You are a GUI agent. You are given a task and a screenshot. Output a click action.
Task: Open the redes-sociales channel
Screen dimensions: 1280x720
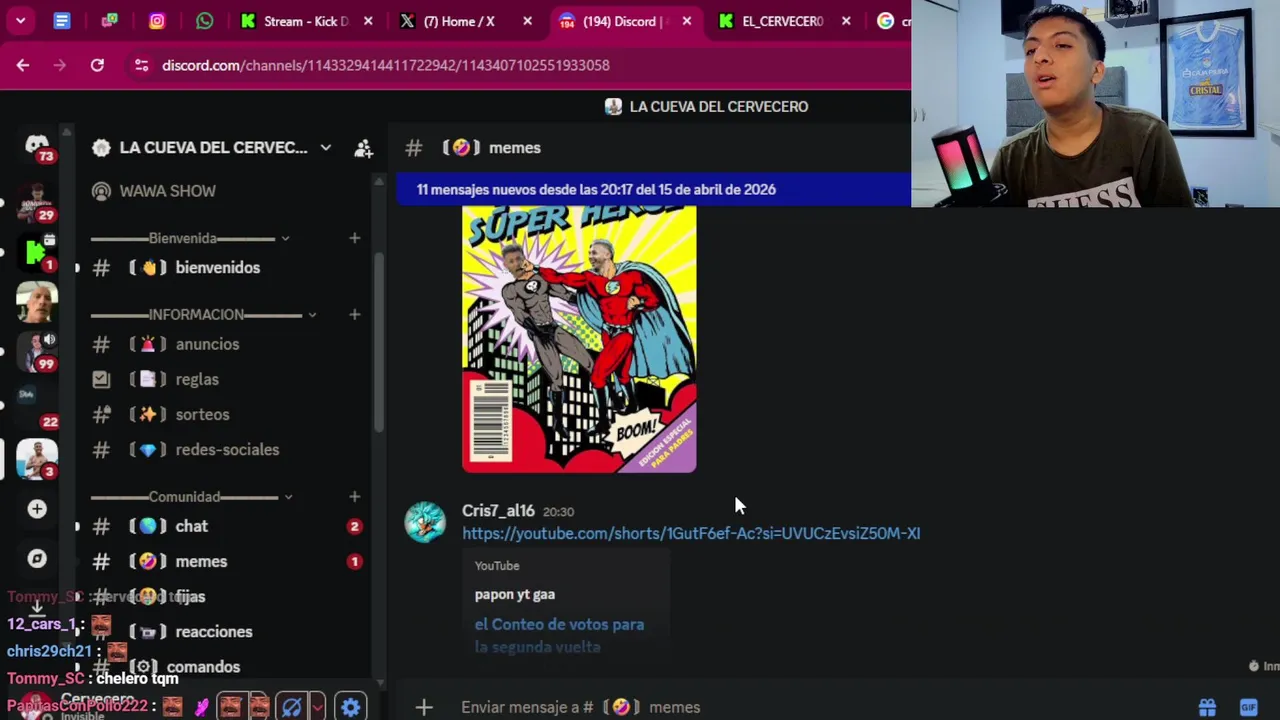pyautogui.click(x=226, y=450)
